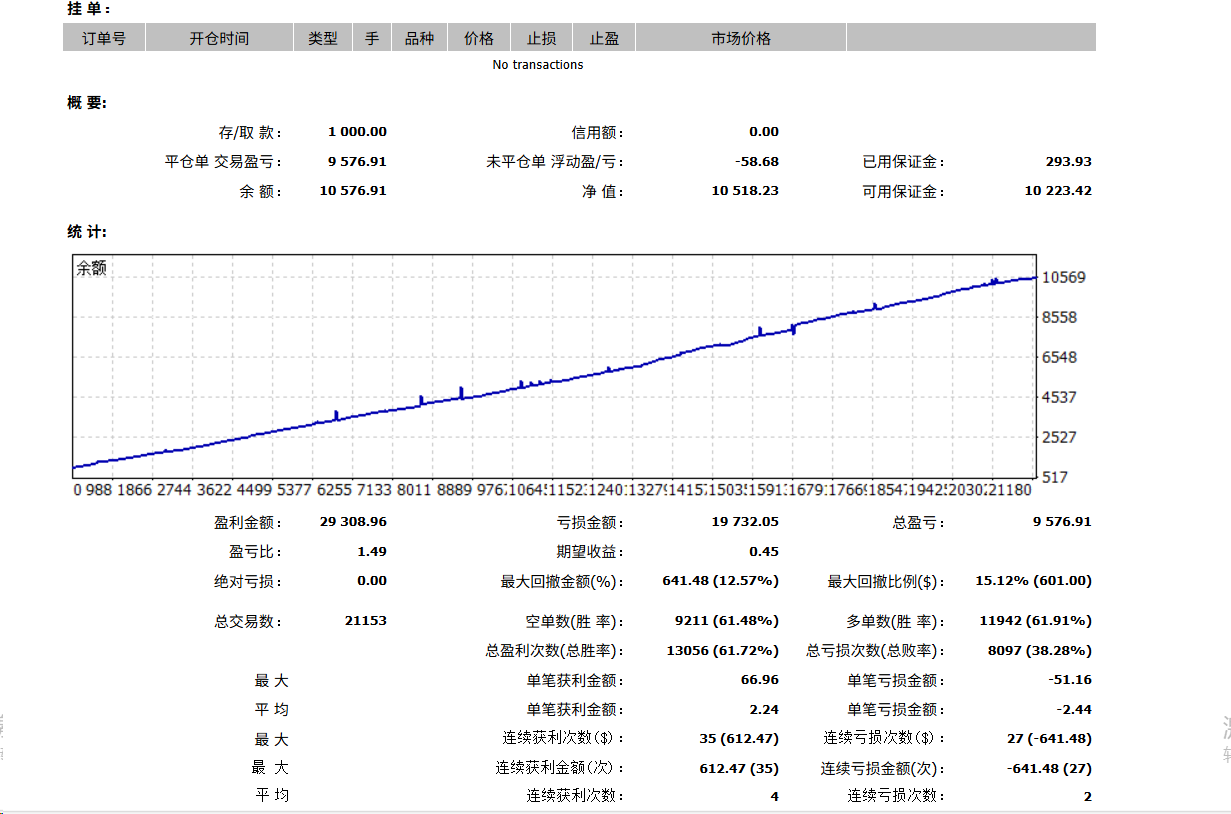Click the 开仓时间 column header
Image resolution: width=1231 pixels, height=814 pixels.
coord(220,38)
